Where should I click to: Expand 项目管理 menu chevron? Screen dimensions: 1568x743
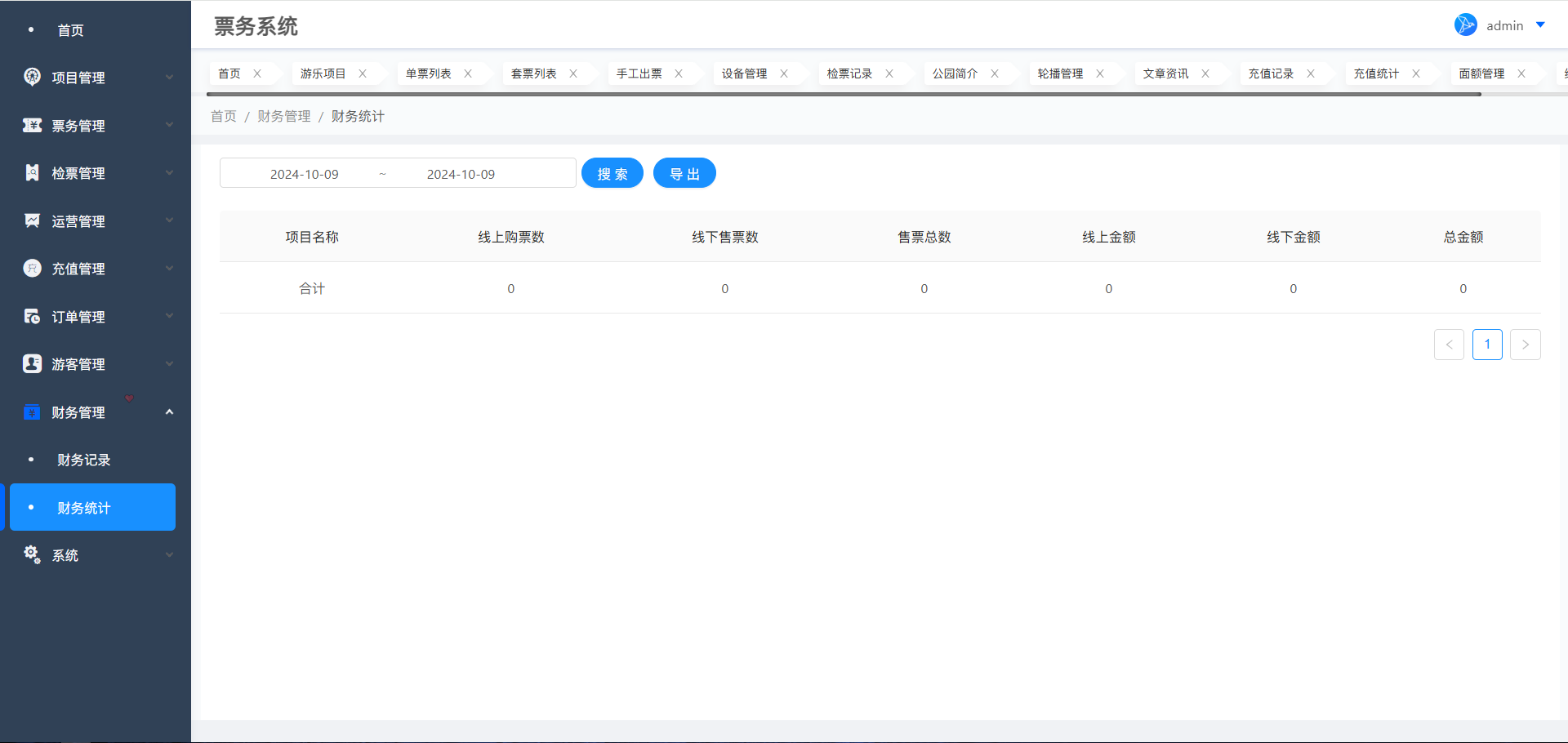click(169, 77)
